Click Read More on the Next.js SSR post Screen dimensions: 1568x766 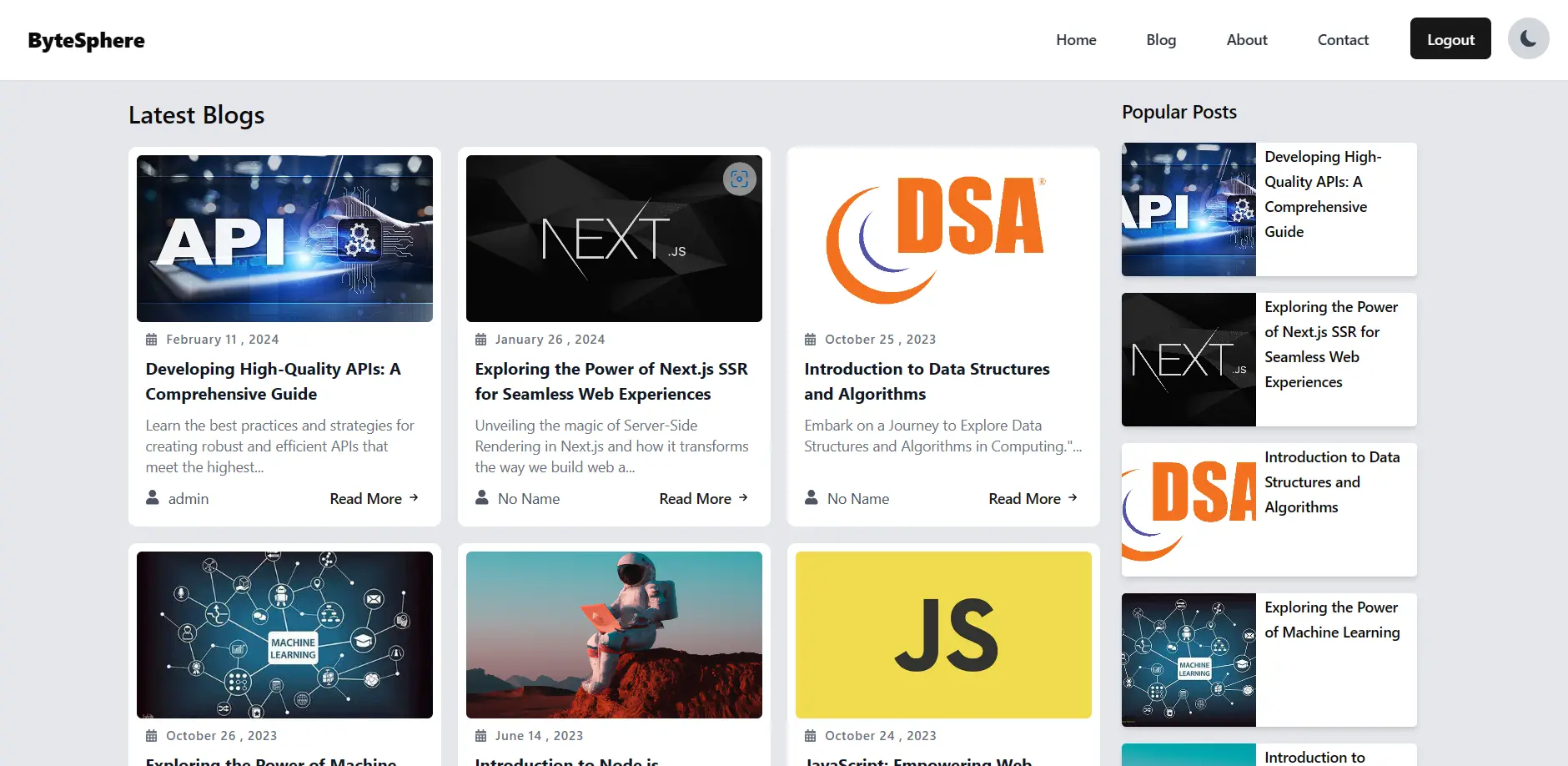695,499
